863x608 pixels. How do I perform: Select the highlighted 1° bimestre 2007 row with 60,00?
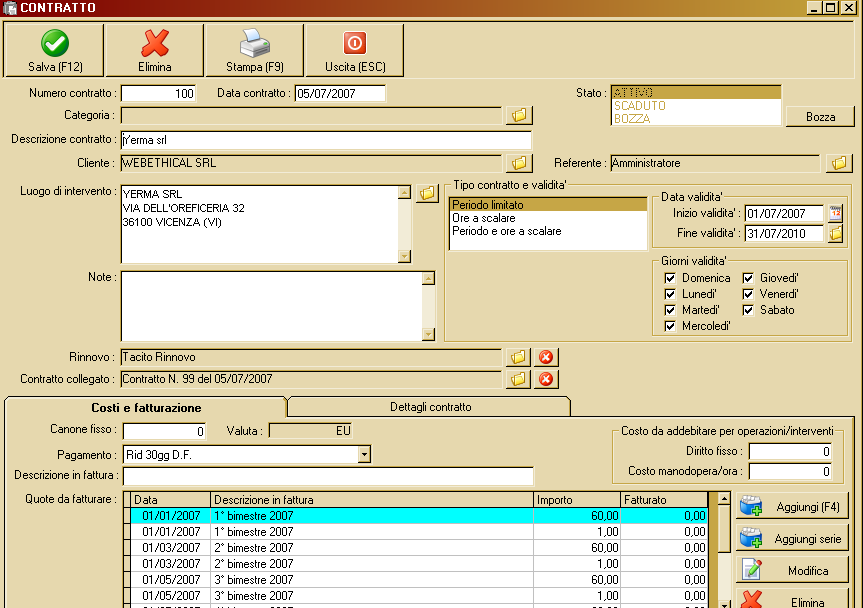tap(418, 516)
